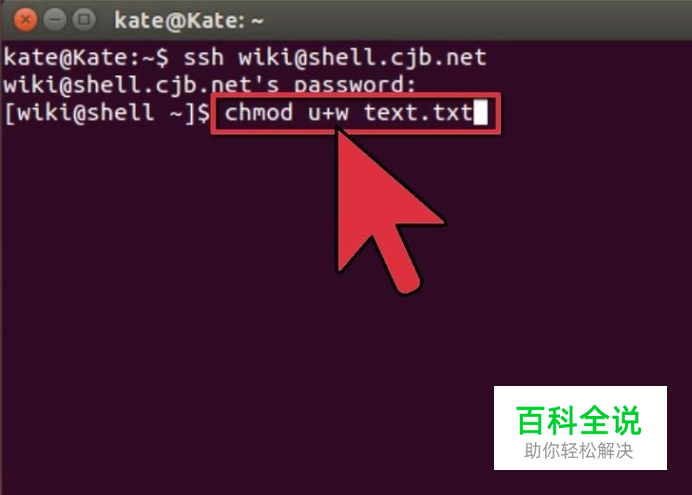
Task: Click the word chmod in the command
Action: tap(259, 112)
